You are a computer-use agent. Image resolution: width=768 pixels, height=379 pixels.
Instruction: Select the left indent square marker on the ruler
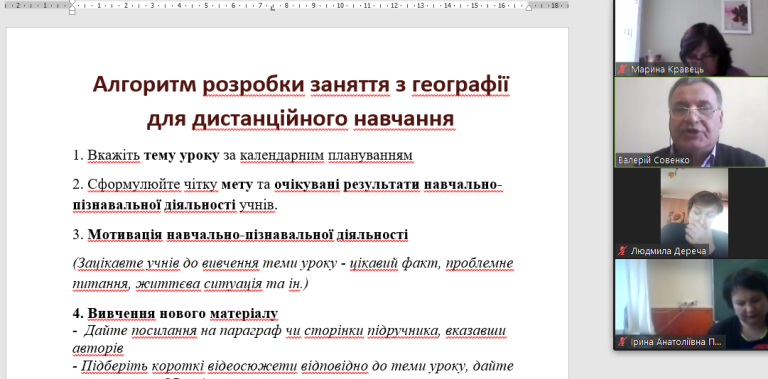[72, 12]
